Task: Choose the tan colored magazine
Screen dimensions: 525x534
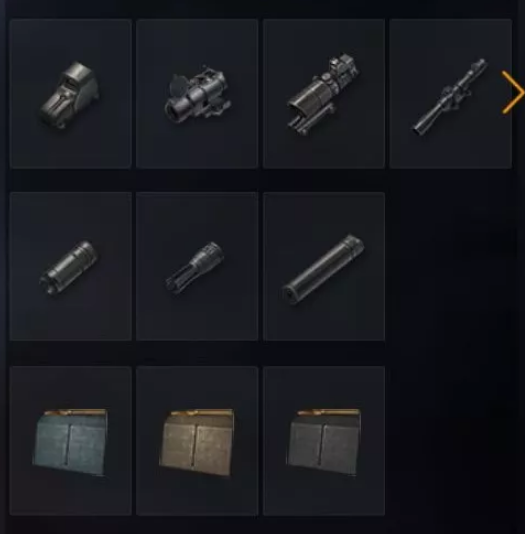Action: click(x=197, y=441)
